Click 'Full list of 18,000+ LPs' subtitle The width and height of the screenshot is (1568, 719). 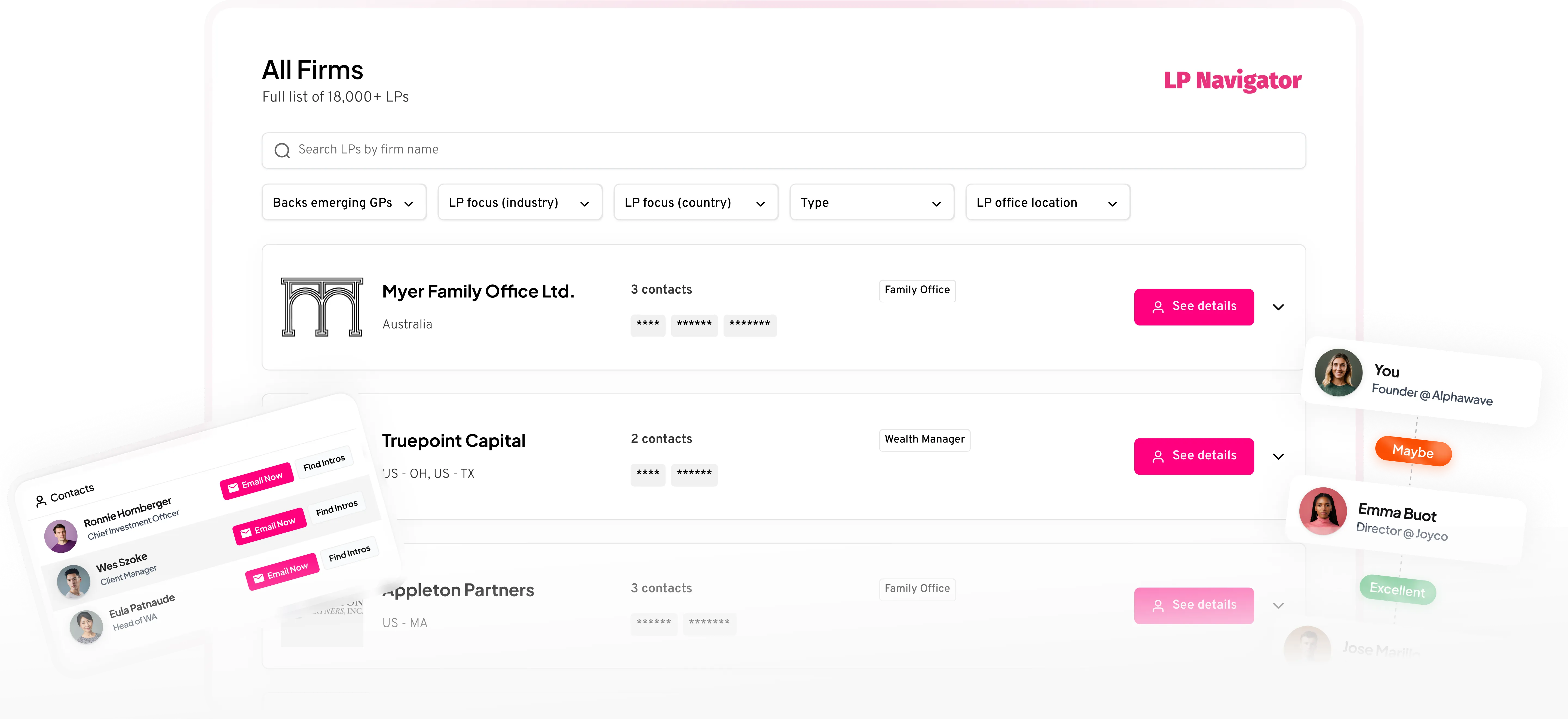[x=335, y=97]
